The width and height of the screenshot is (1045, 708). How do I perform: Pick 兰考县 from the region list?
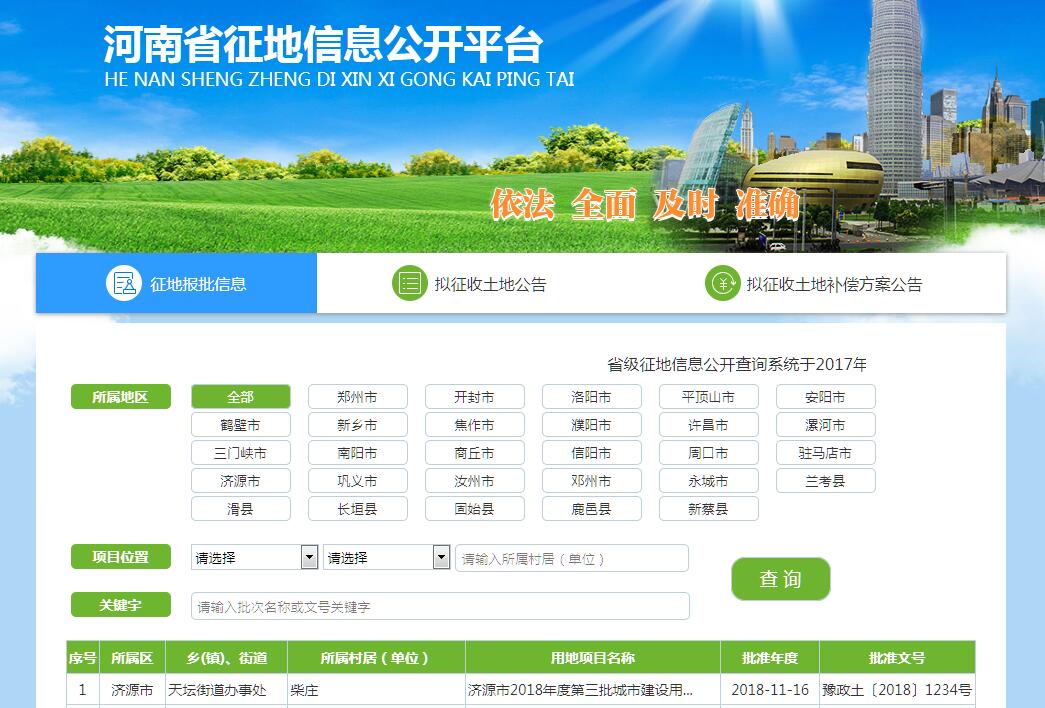coord(825,481)
